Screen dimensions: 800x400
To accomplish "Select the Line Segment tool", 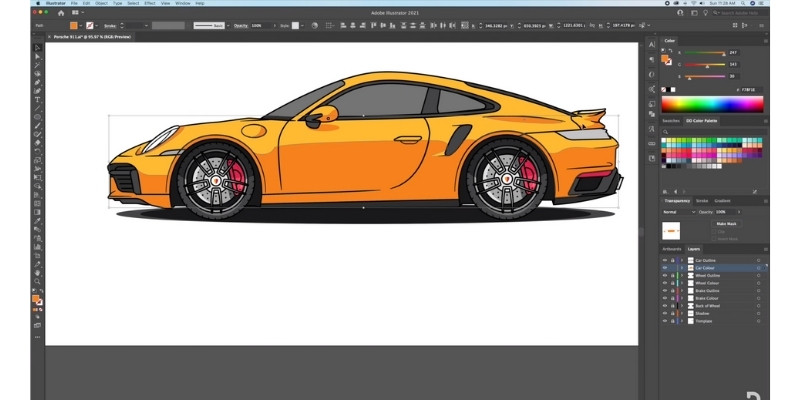I will (37, 108).
